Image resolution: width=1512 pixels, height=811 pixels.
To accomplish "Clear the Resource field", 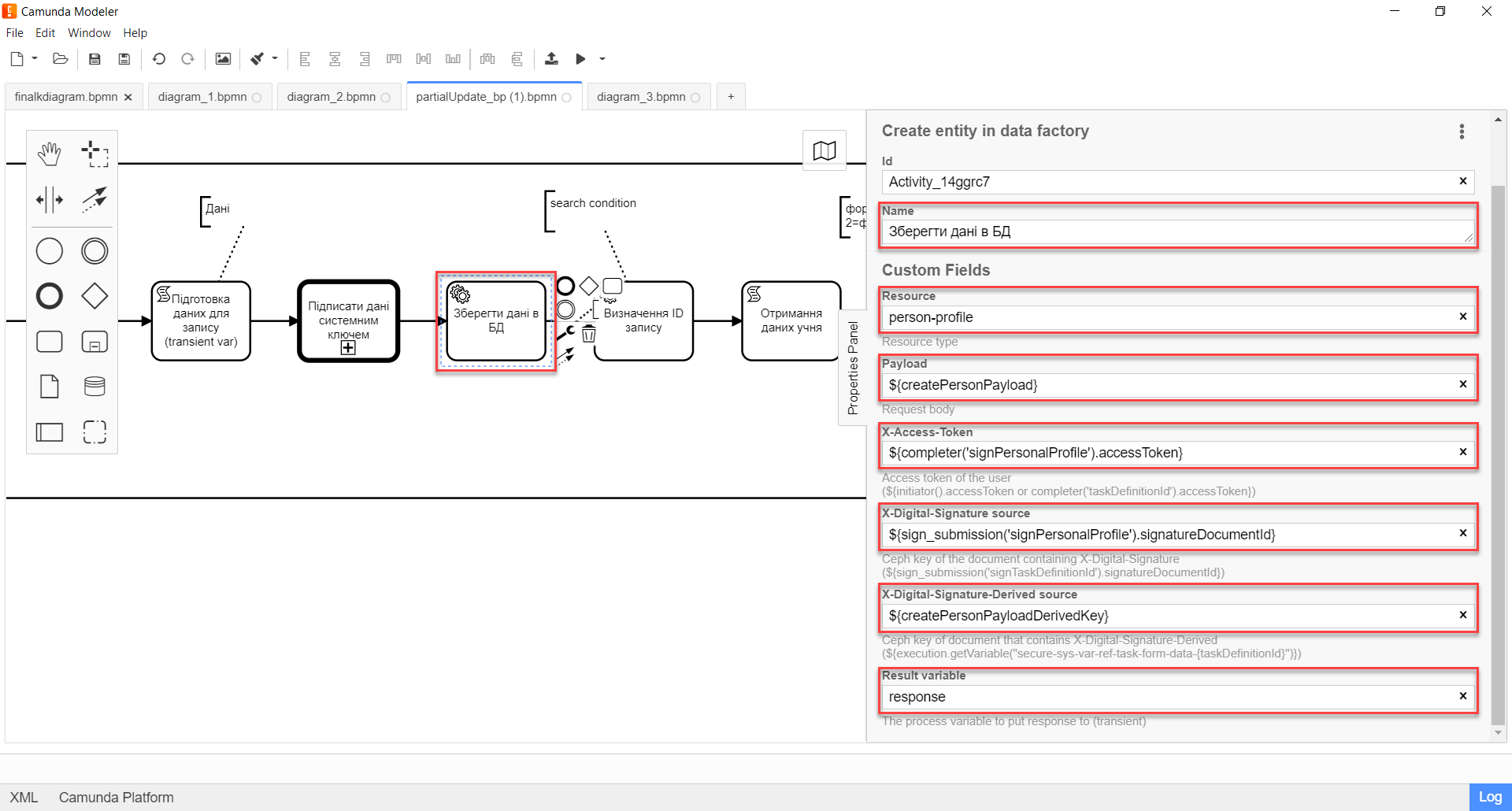I will tap(1462, 317).
